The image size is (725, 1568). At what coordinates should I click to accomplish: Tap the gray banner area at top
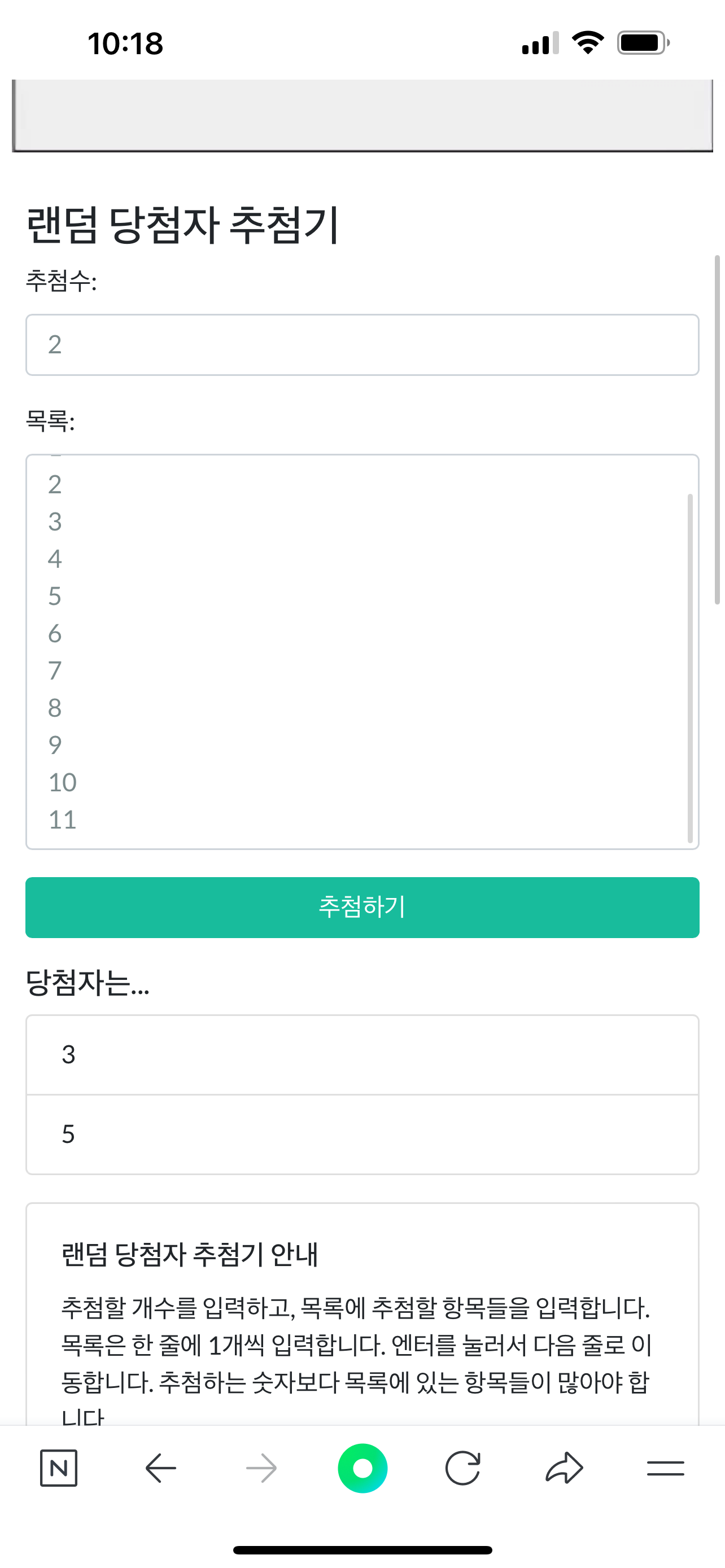(362, 115)
